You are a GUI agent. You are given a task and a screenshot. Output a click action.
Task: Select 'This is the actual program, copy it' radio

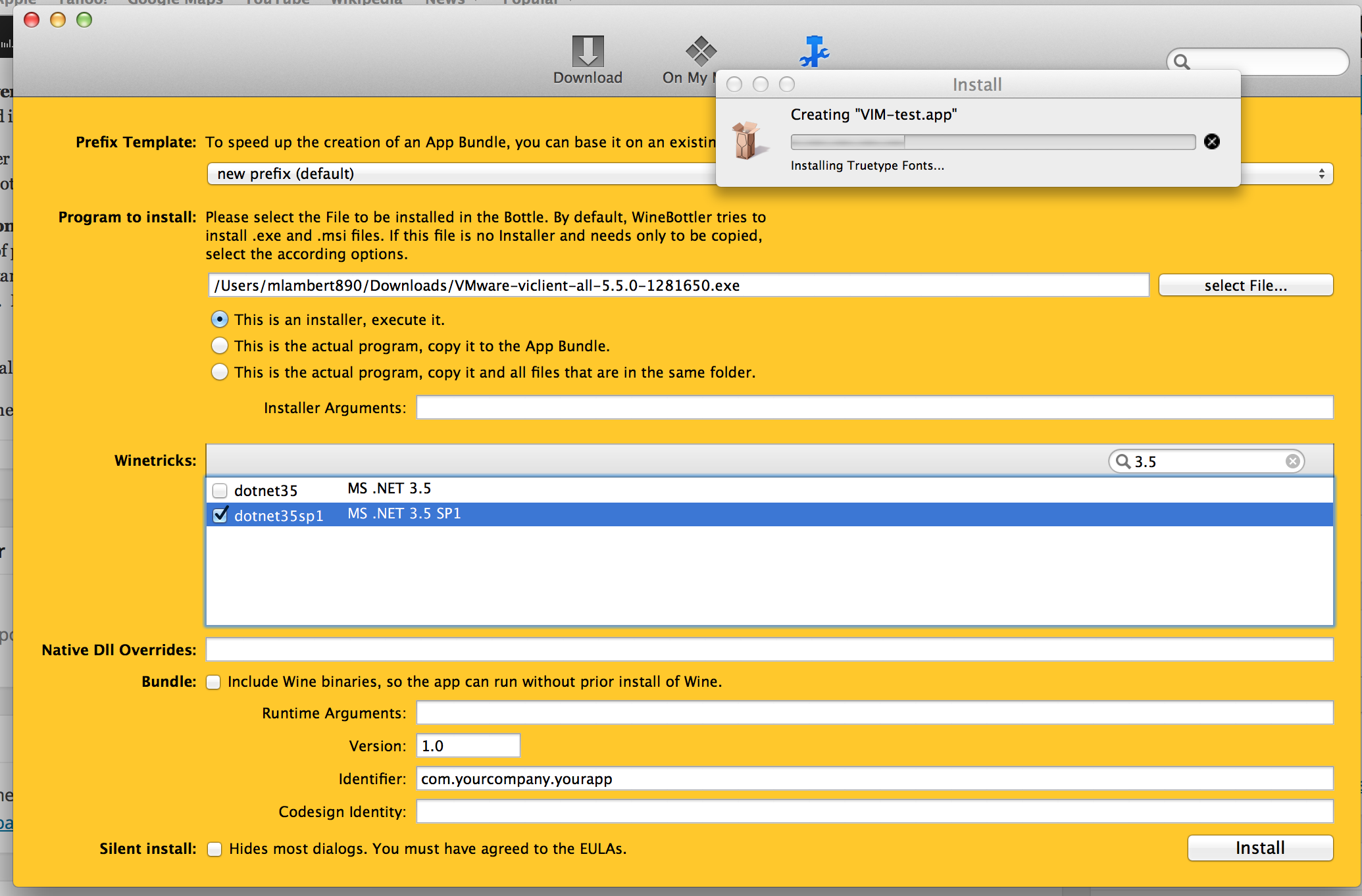coord(220,346)
